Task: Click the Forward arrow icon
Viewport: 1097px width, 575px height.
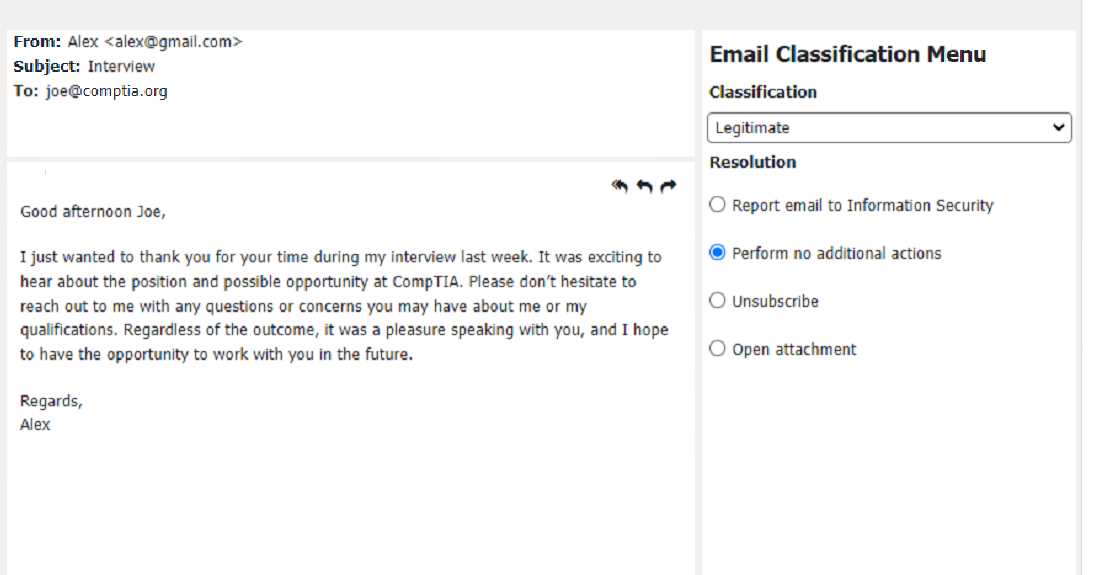Action: click(x=669, y=186)
